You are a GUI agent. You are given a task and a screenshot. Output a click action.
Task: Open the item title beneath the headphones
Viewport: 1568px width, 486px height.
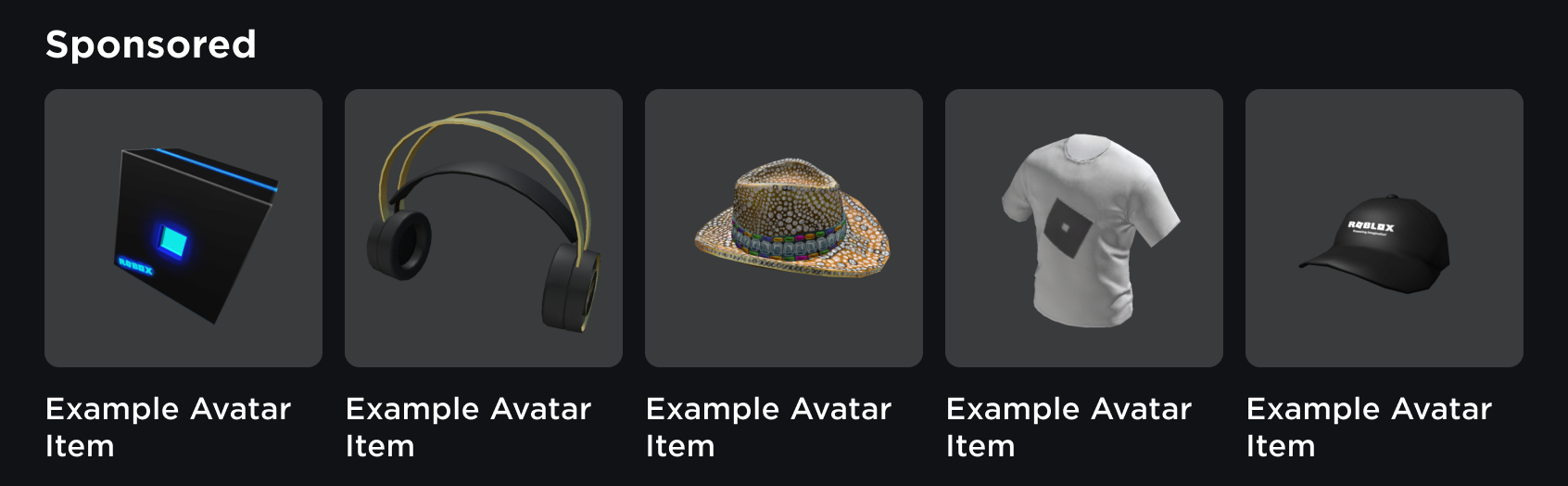pyautogui.click(x=469, y=427)
